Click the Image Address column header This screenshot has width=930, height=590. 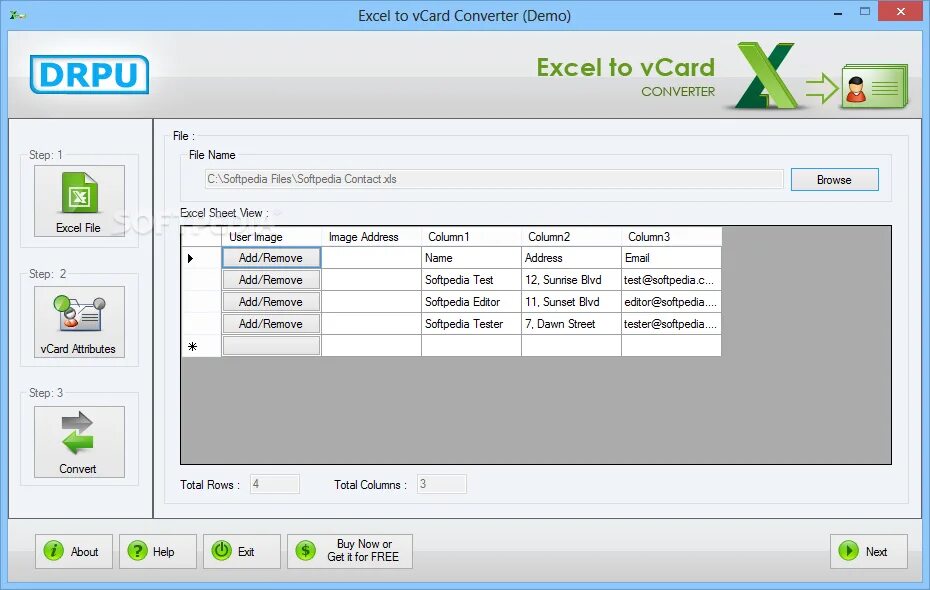pos(371,237)
